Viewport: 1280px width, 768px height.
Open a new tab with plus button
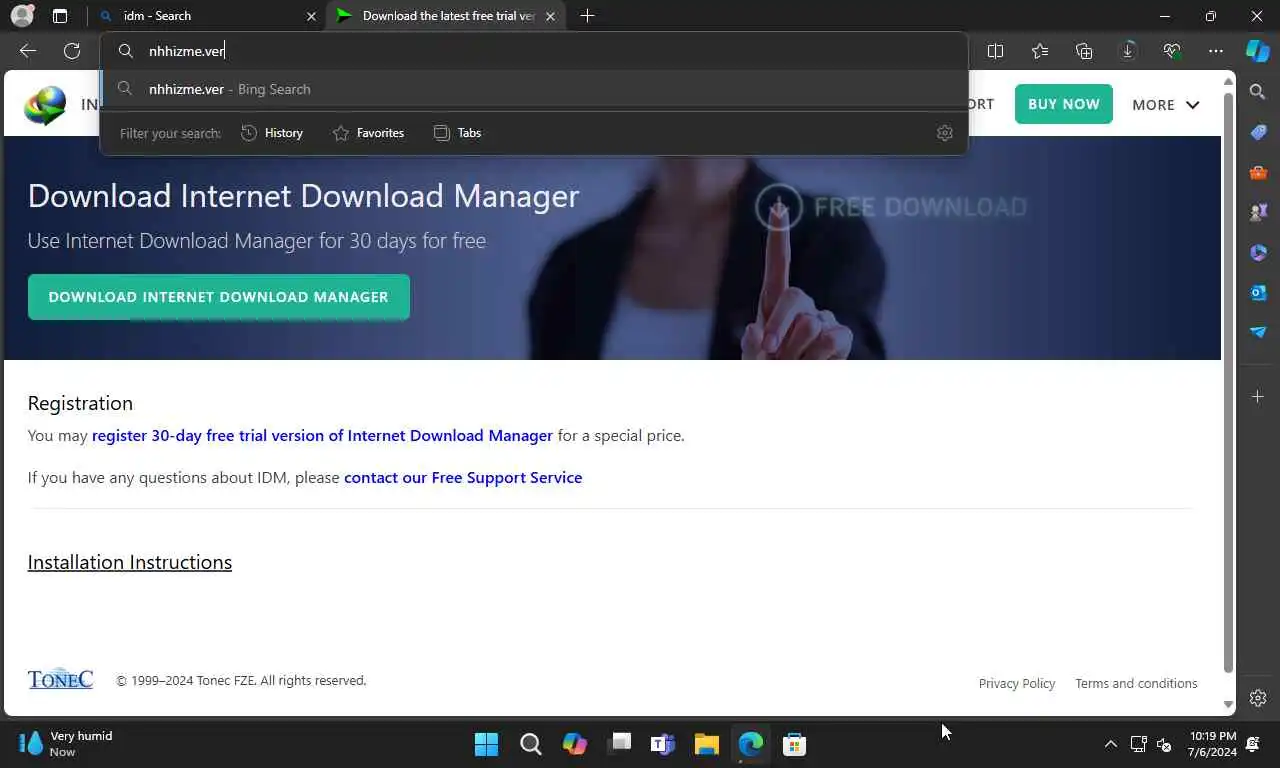(x=587, y=16)
